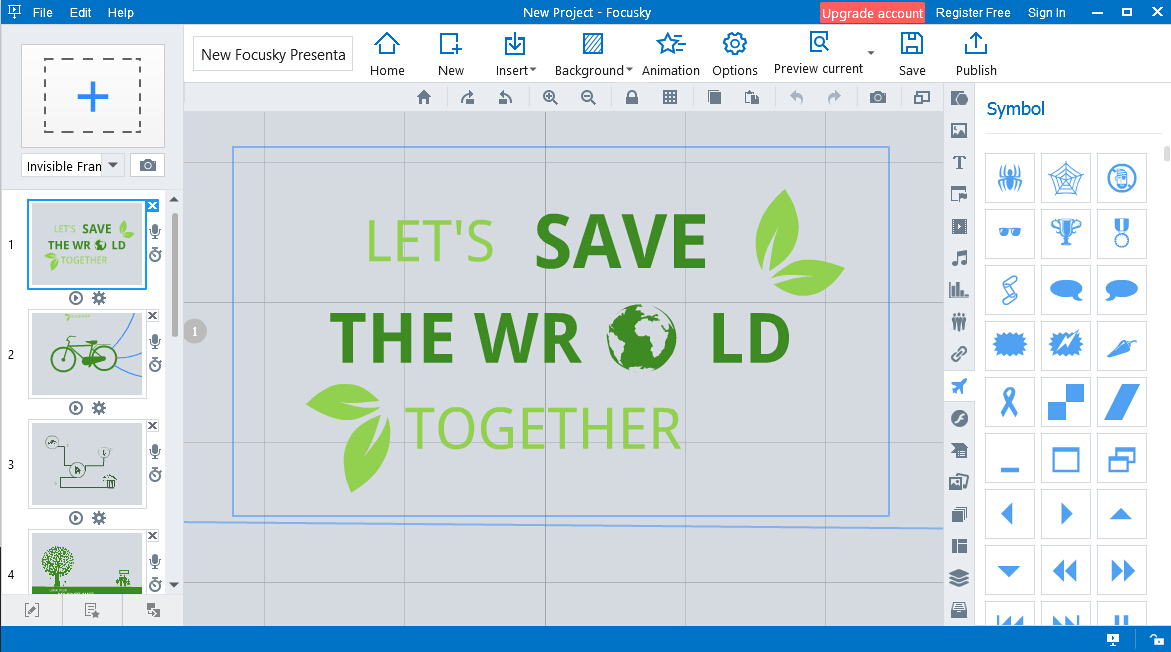The image size is (1171, 652).
Task: Toggle the canvas lock
Action: click(631, 97)
